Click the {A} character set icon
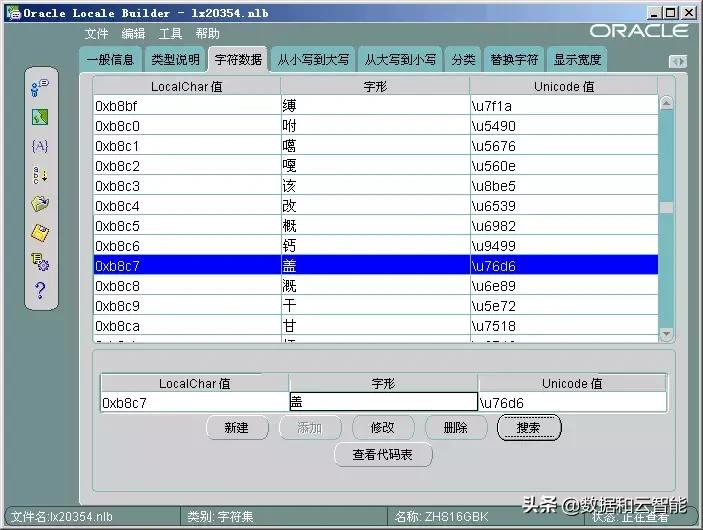This screenshot has height=530, width=703. pos(40,146)
